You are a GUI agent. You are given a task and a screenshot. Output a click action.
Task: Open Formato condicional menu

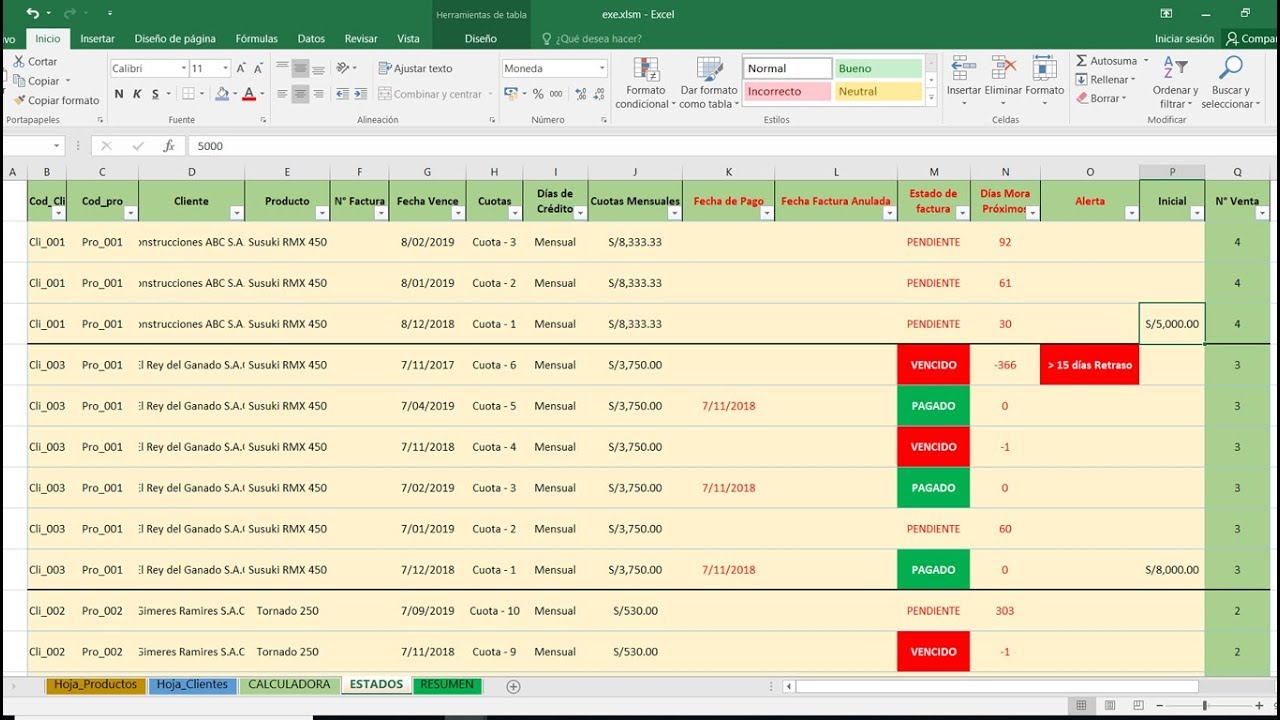645,83
